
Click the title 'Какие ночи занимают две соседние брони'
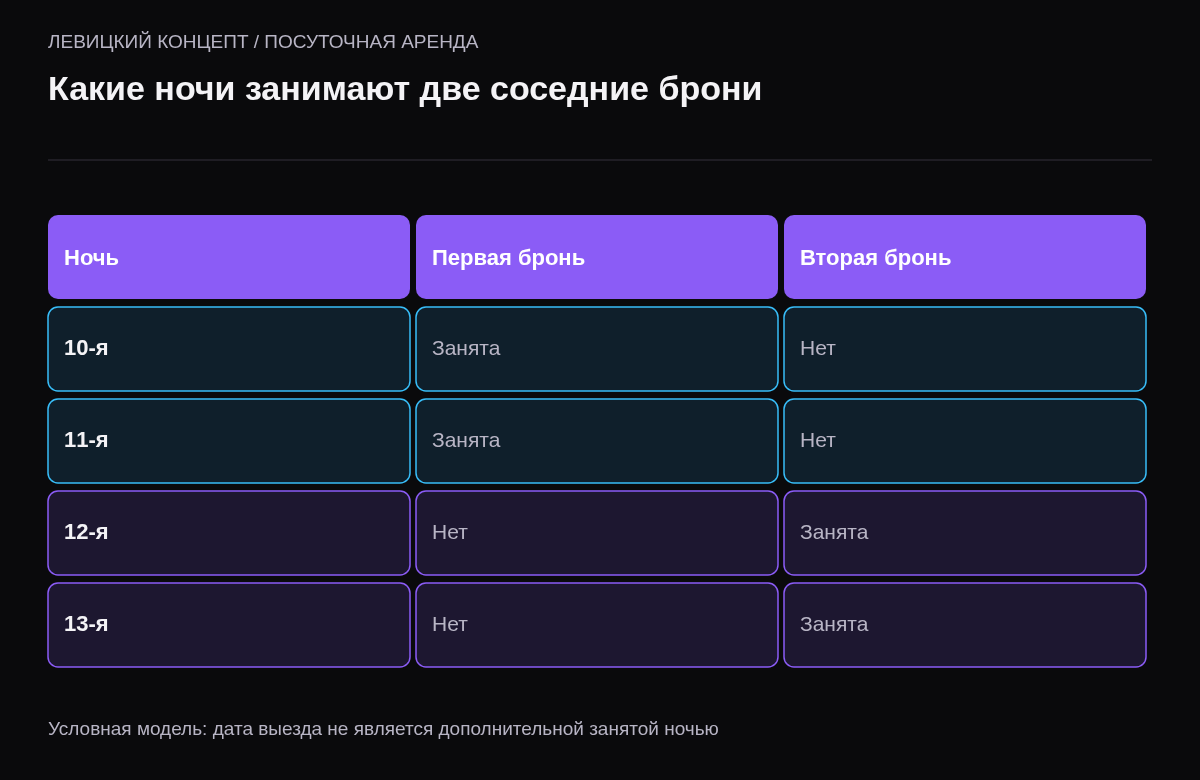[x=405, y=89]
